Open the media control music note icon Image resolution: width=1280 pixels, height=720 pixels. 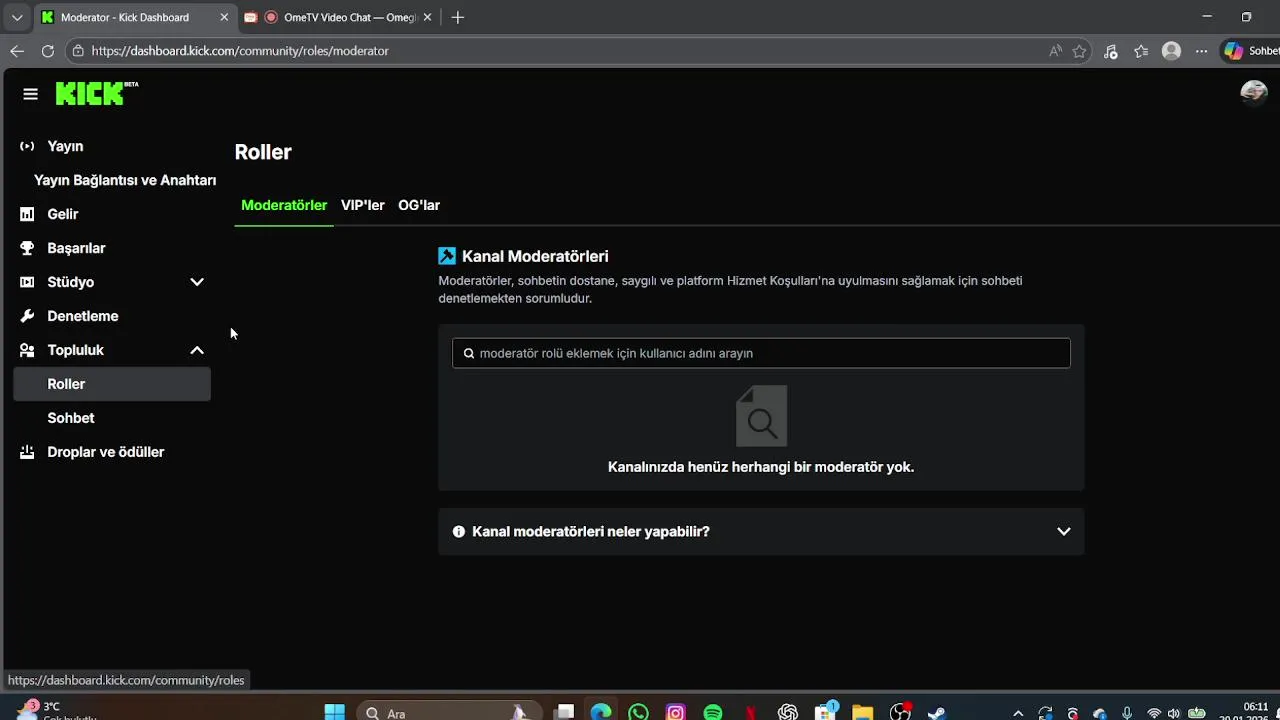point(1110,51)
